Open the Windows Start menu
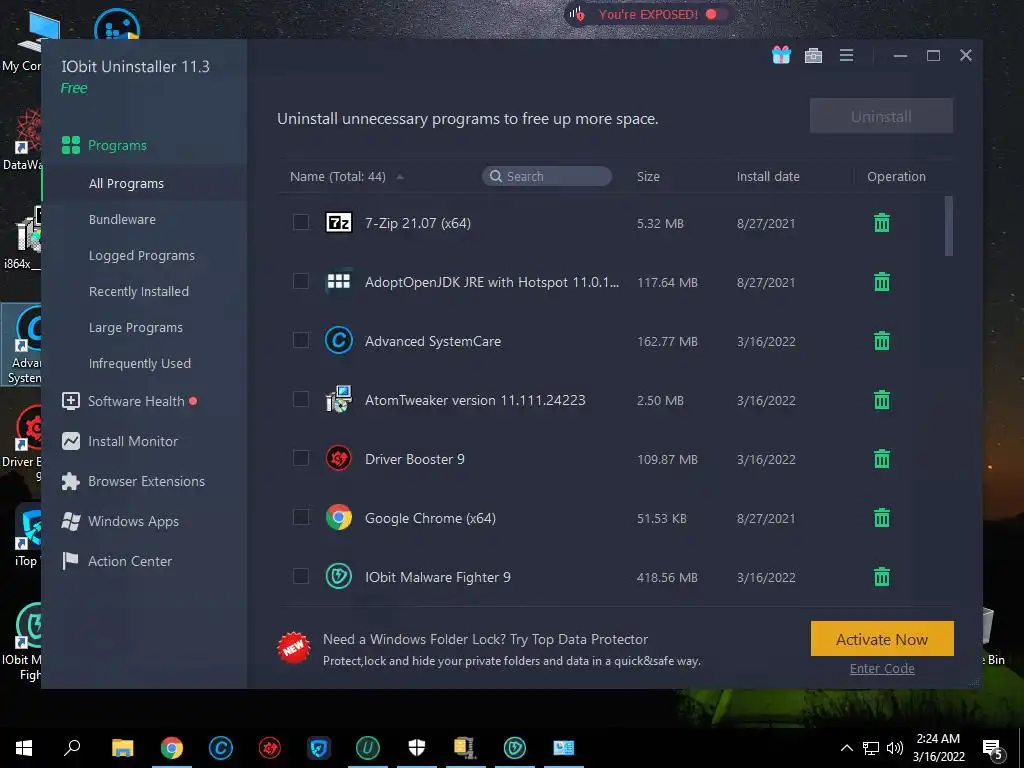1024x768 pixels. (24, 748)
